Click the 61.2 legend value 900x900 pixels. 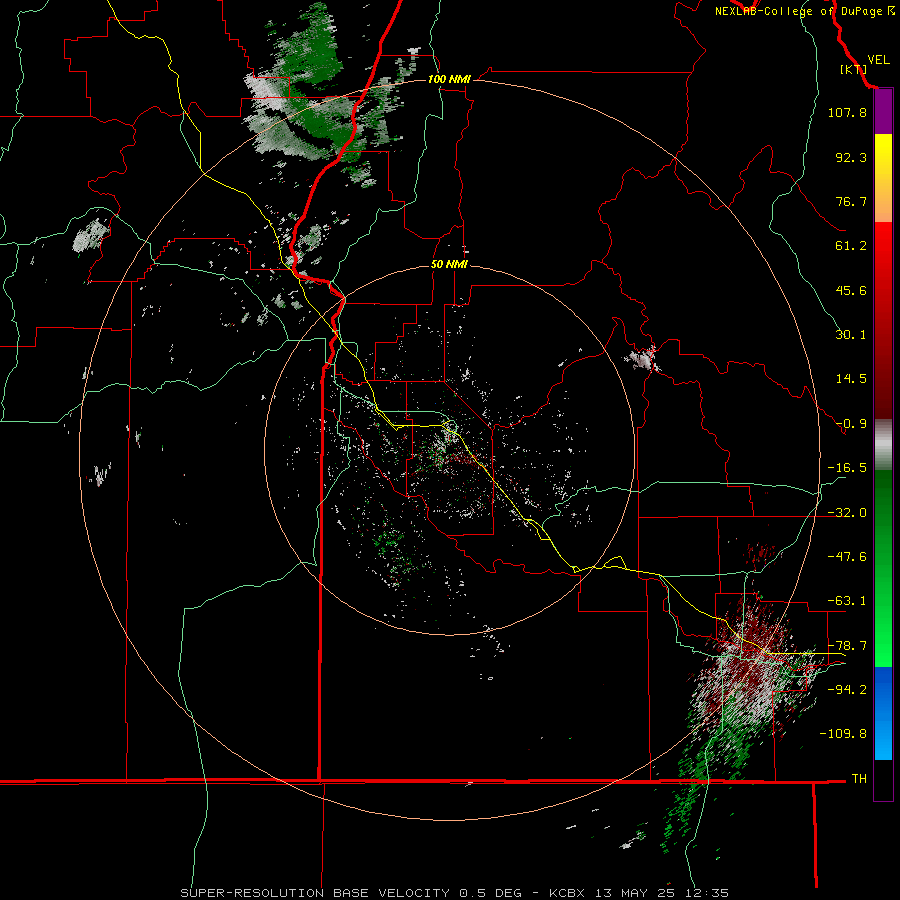[x=851, y=246]
